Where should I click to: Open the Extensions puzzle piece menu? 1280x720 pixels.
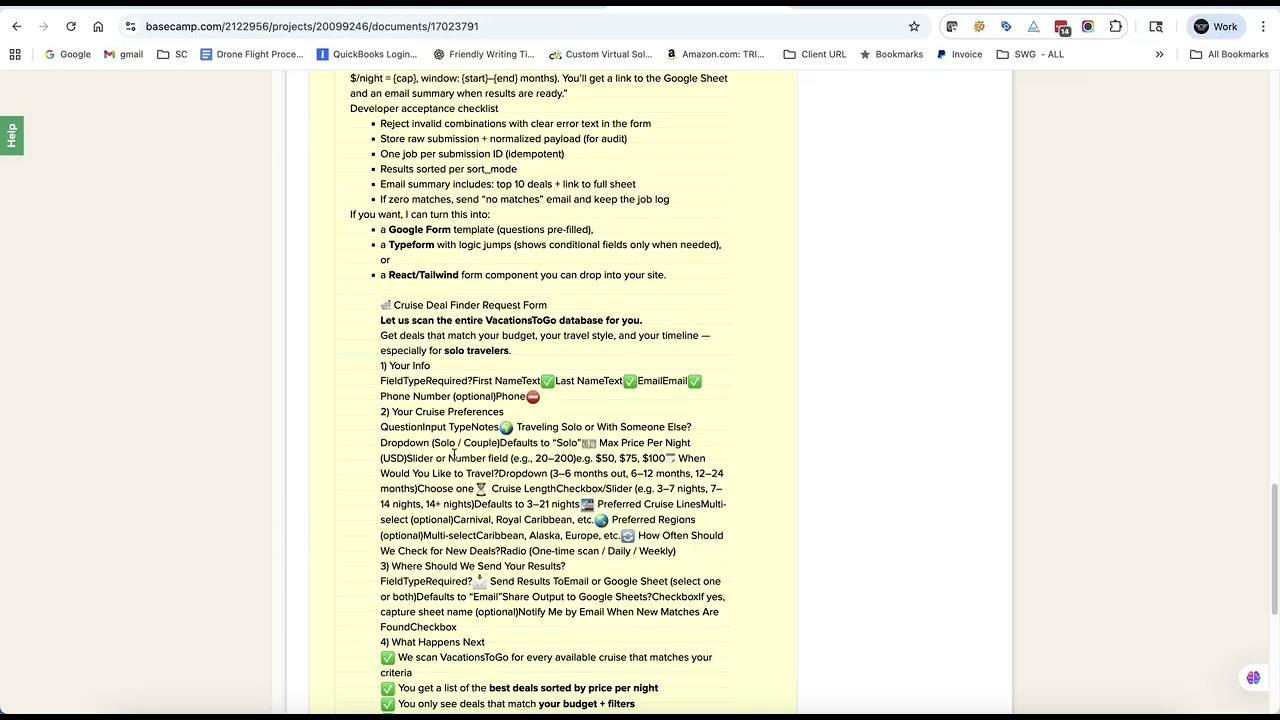(1116, 27)
